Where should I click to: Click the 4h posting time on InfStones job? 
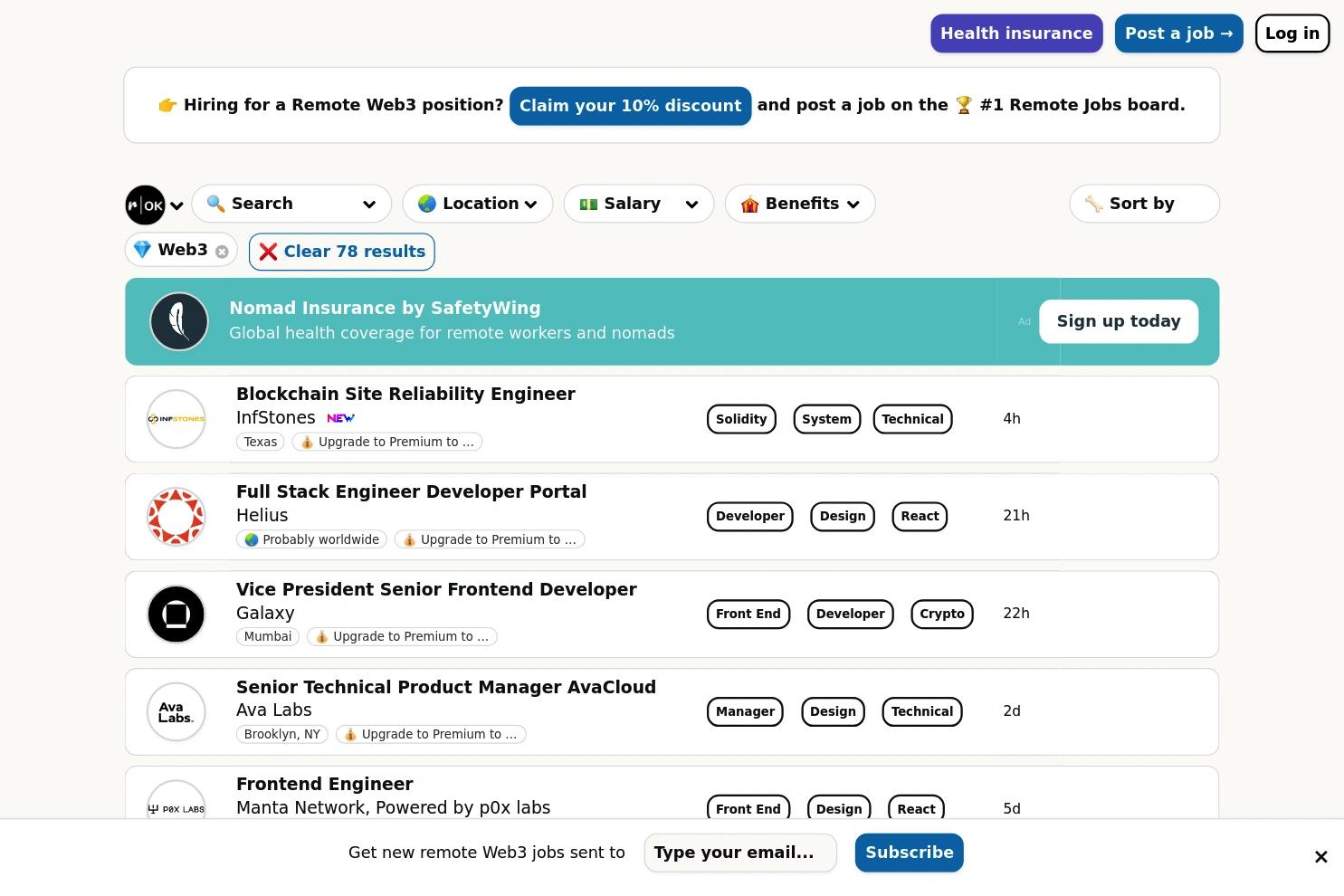[x=1012, y=418]
